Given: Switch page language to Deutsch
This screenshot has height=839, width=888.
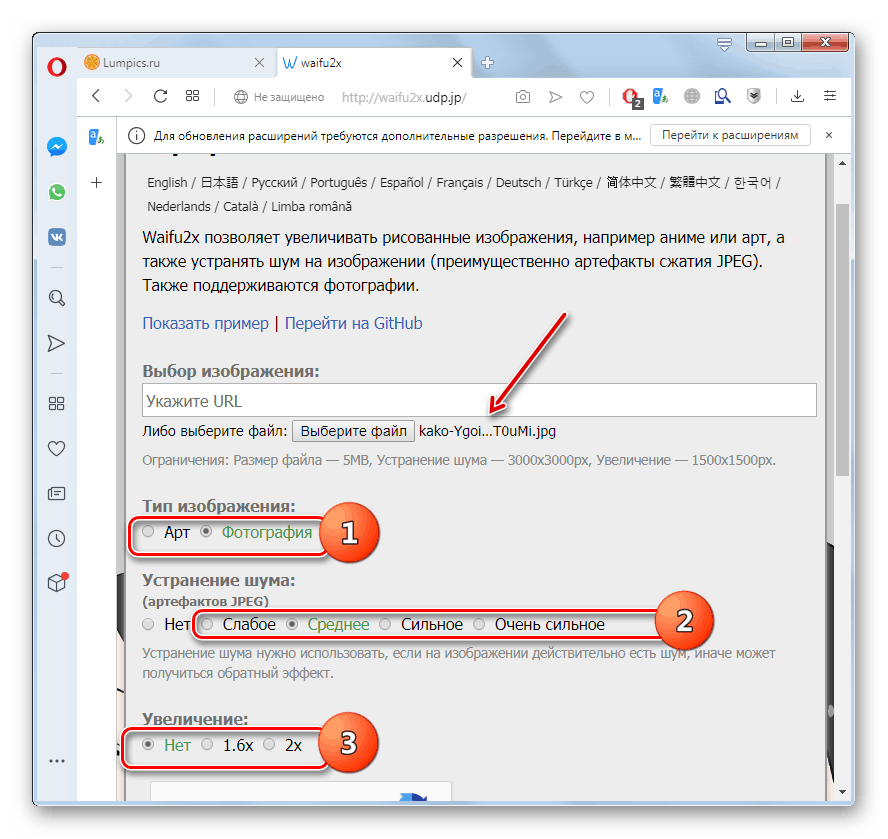Looking at the screenshot, I should click(x=518, y=182).
